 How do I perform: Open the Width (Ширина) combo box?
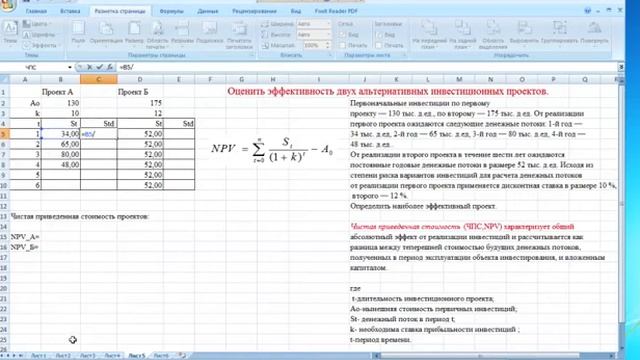click(313, 24)
